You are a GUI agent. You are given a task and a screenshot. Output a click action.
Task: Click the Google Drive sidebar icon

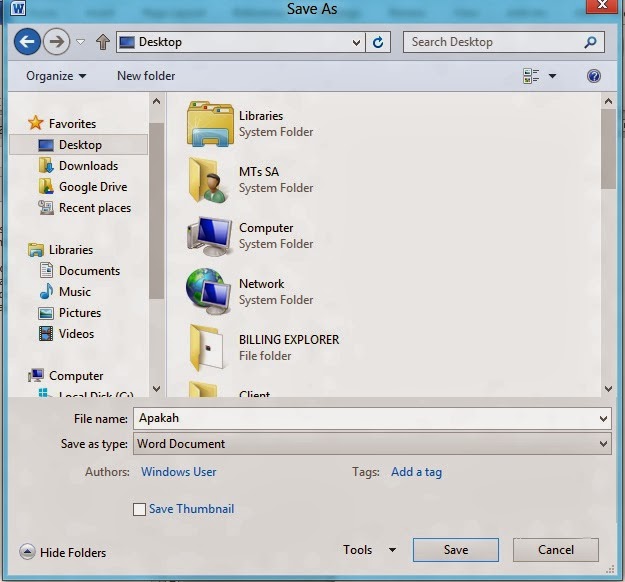pos(46,187)
